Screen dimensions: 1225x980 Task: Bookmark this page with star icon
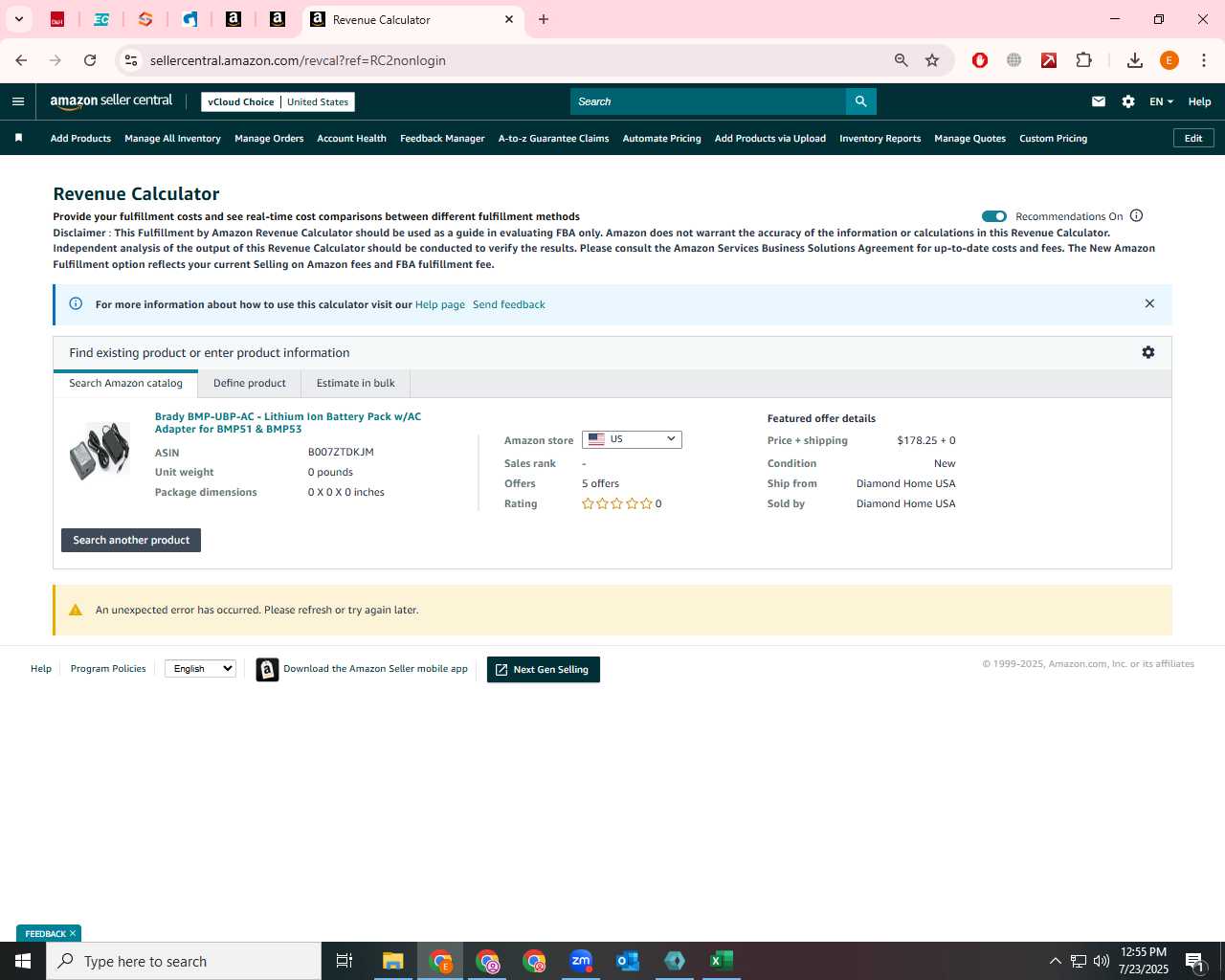point(932,60)
